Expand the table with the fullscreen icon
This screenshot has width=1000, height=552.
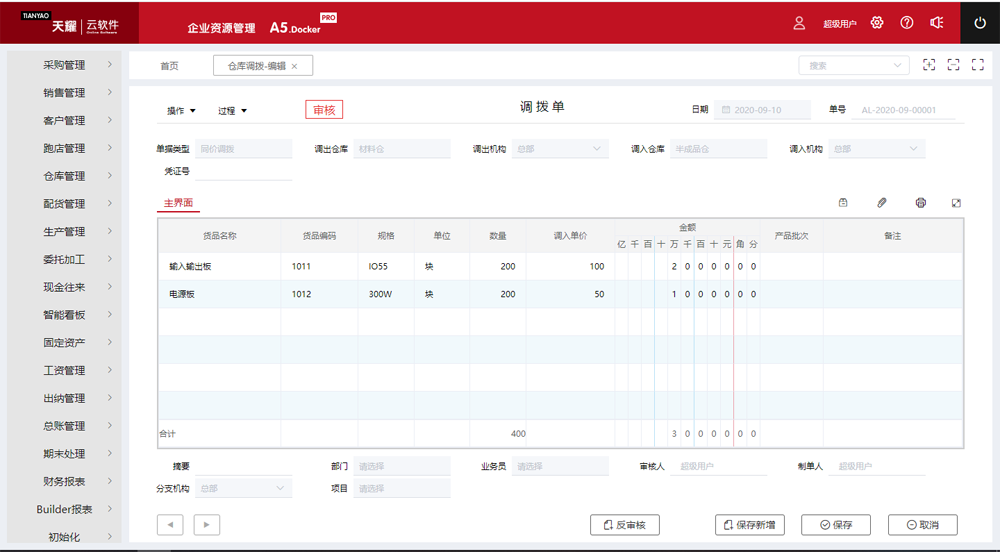tap(957, 203)
